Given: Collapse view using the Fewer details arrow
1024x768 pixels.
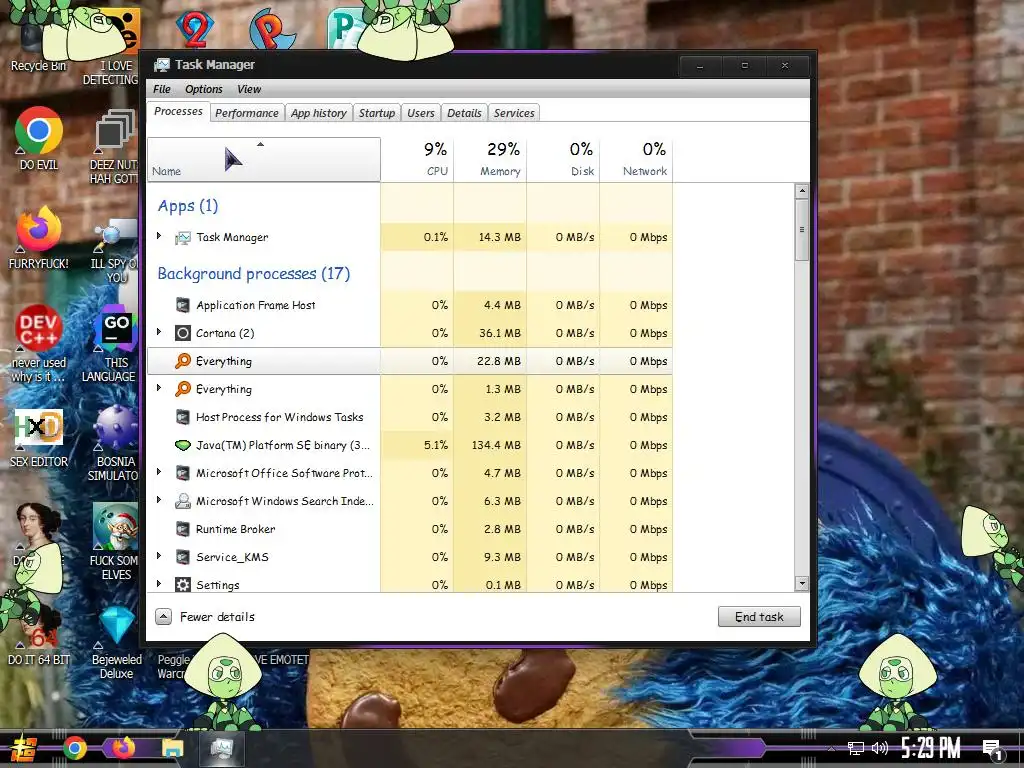Looking at the screenshot, I should [x=163, y=616].
